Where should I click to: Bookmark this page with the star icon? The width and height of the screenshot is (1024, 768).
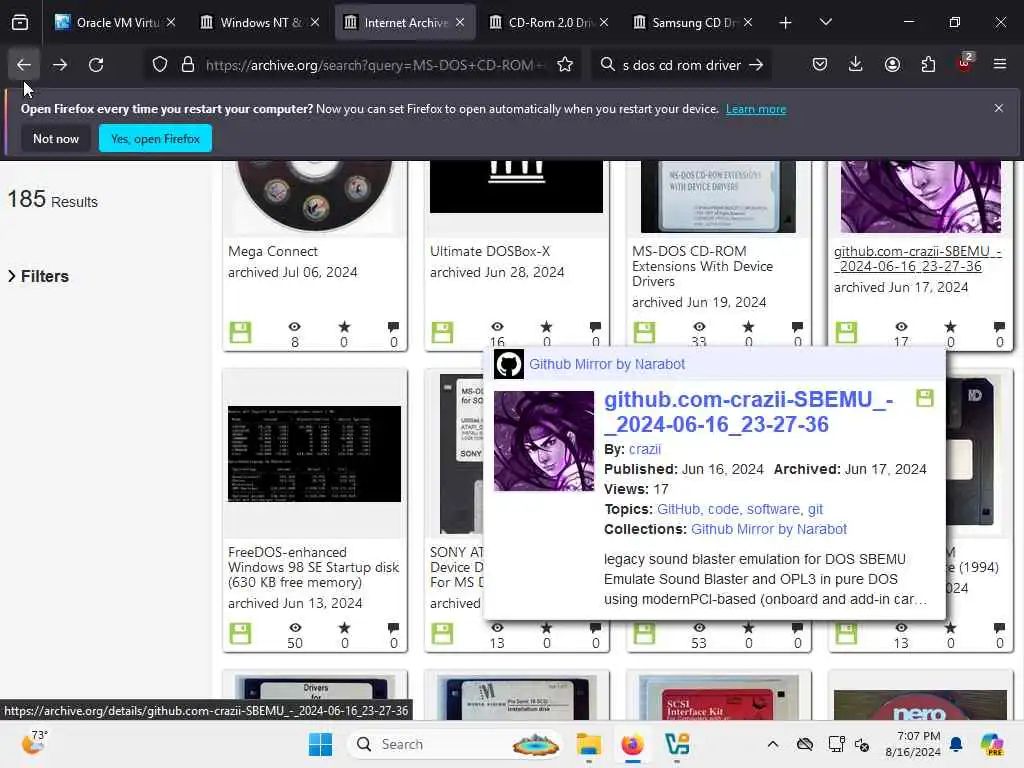click(x=565, y=65)
